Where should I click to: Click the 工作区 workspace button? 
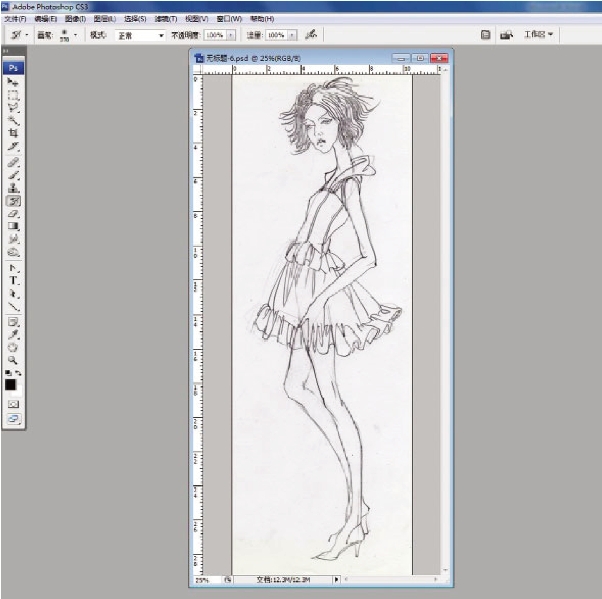539,35
